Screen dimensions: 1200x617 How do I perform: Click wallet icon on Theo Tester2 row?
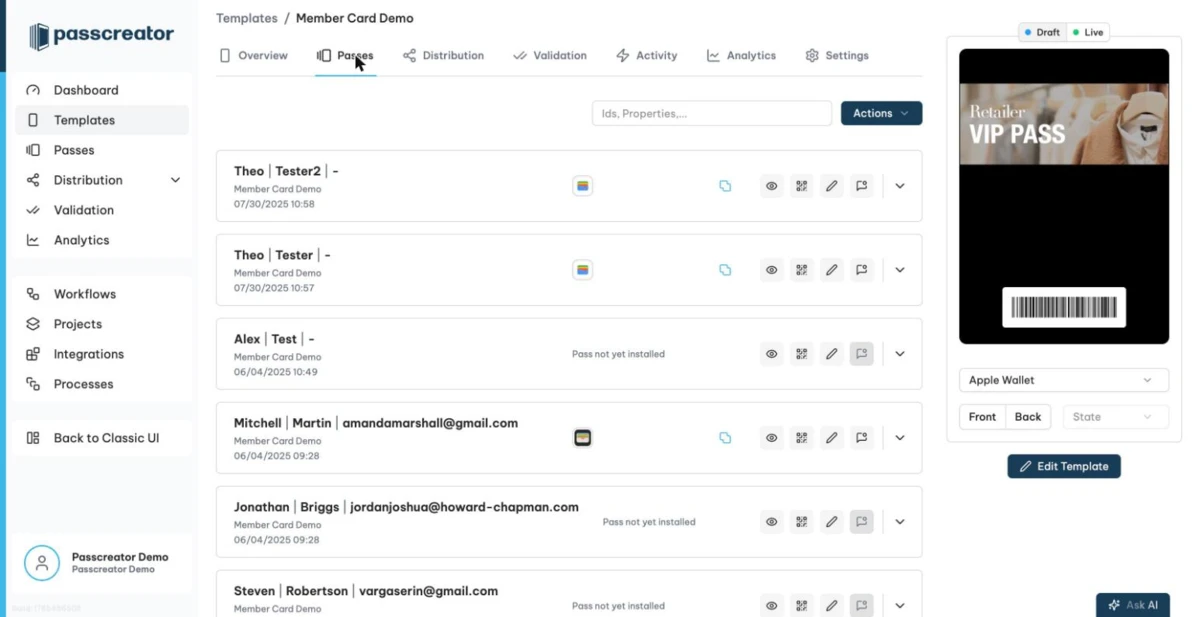tap(582, 186)
